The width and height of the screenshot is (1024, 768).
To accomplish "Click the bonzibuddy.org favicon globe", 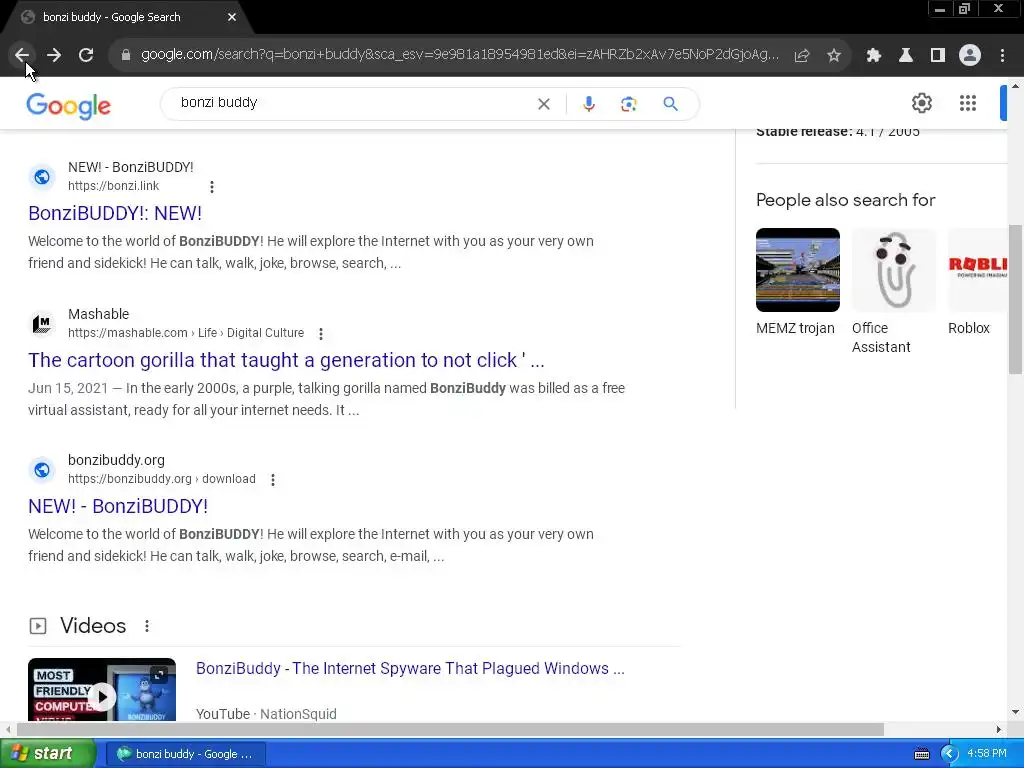I will [42, 470].
